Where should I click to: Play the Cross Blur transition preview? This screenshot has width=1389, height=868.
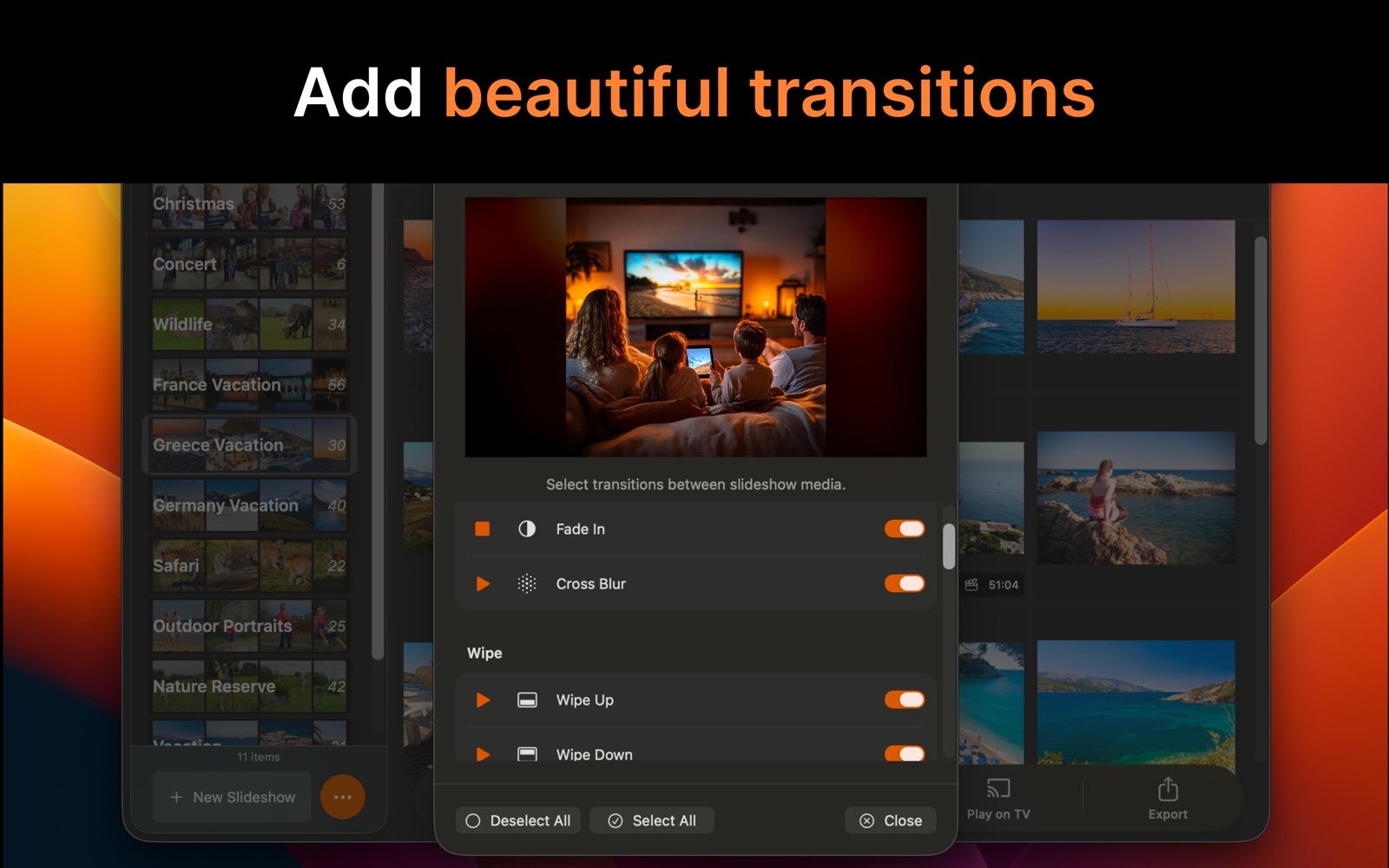click(484, 584)
